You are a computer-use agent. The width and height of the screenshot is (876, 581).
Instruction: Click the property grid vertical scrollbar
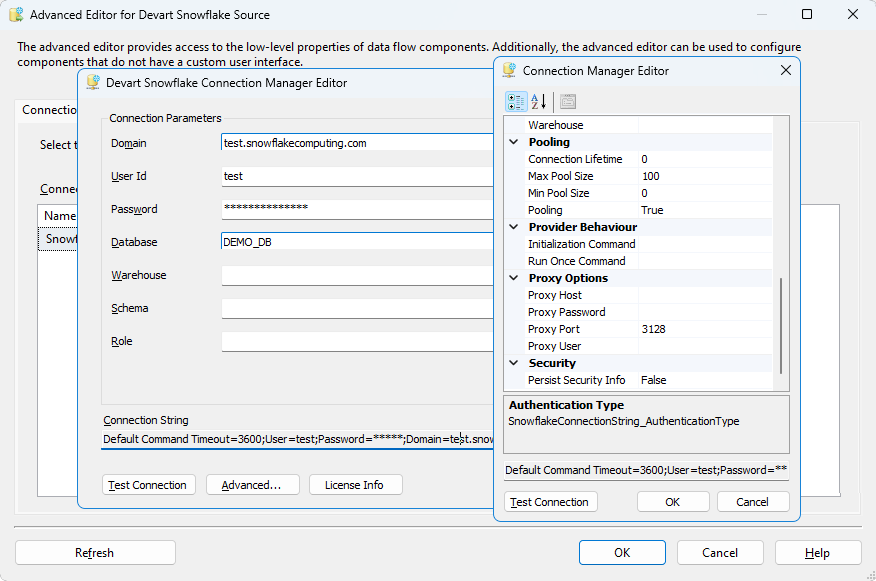pos(781,325)
